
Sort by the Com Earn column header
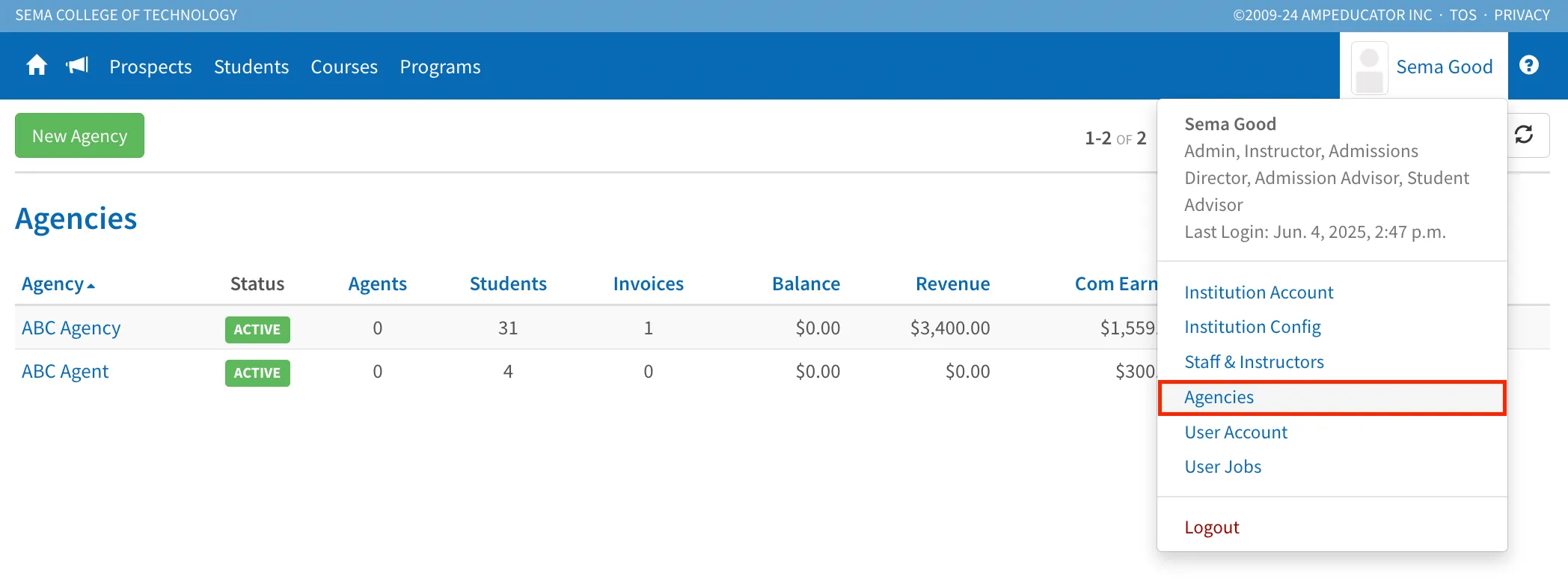(x=1115, y=284)
